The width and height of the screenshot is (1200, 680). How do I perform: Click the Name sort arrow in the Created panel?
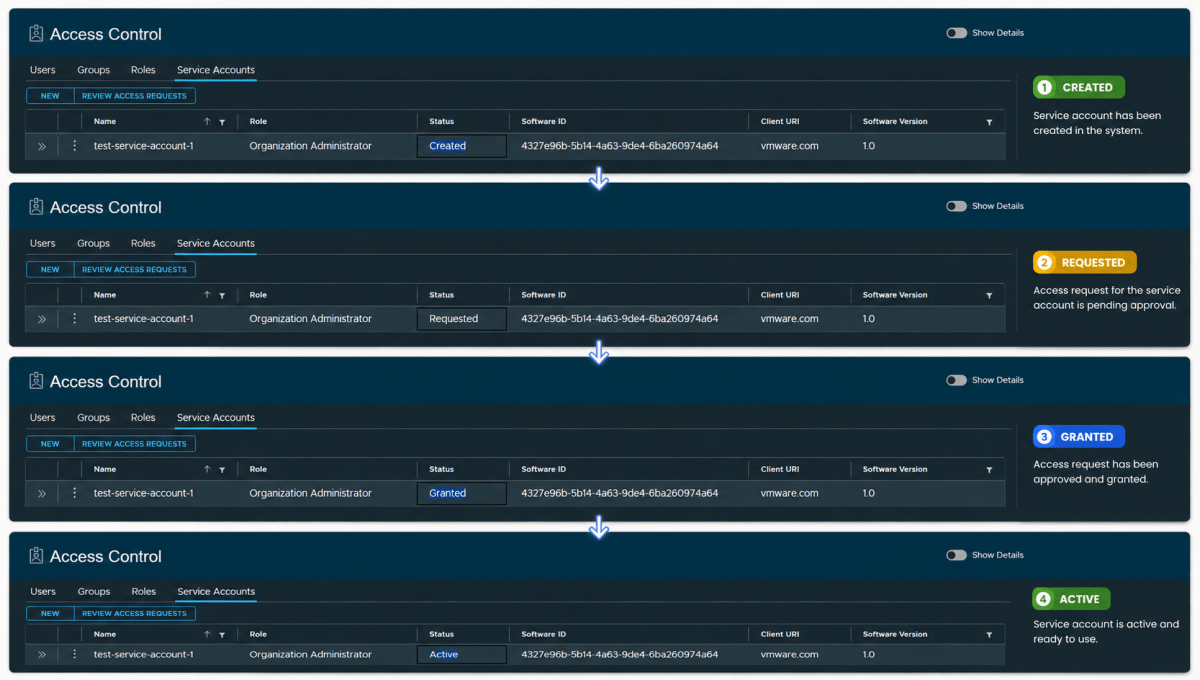point(207,121)
